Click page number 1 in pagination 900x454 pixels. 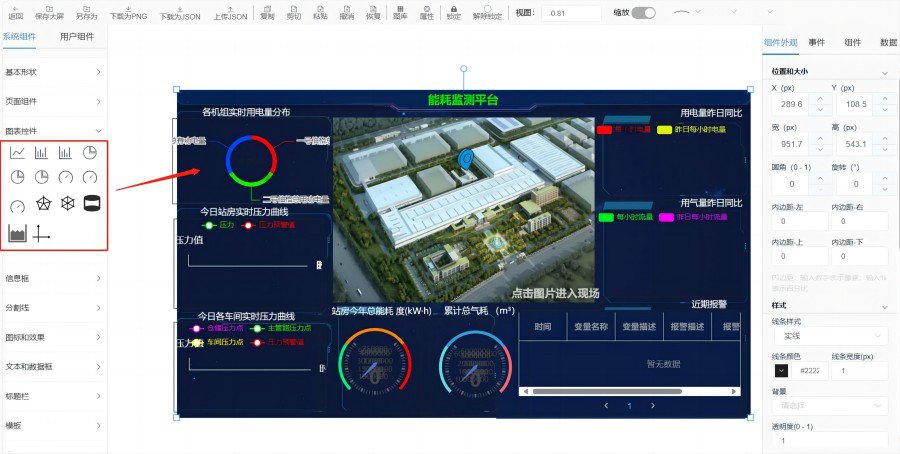click(630, 406)
